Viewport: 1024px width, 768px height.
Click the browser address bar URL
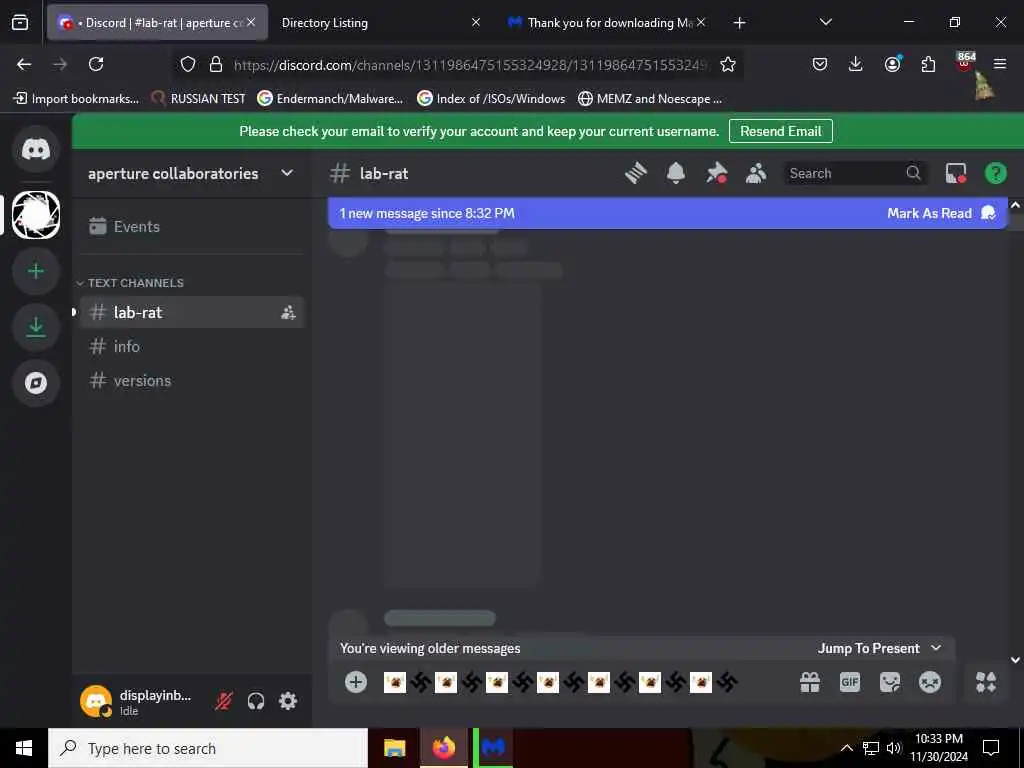pyautogui.click(x=470, y=65)
